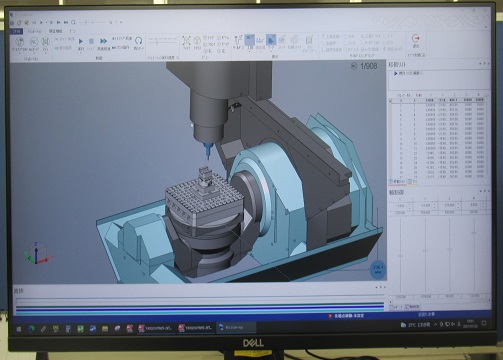This screenshot has width=503, height=360.
Task: Click the fast-forward double-arrow icon
Action: pos(103,41)
